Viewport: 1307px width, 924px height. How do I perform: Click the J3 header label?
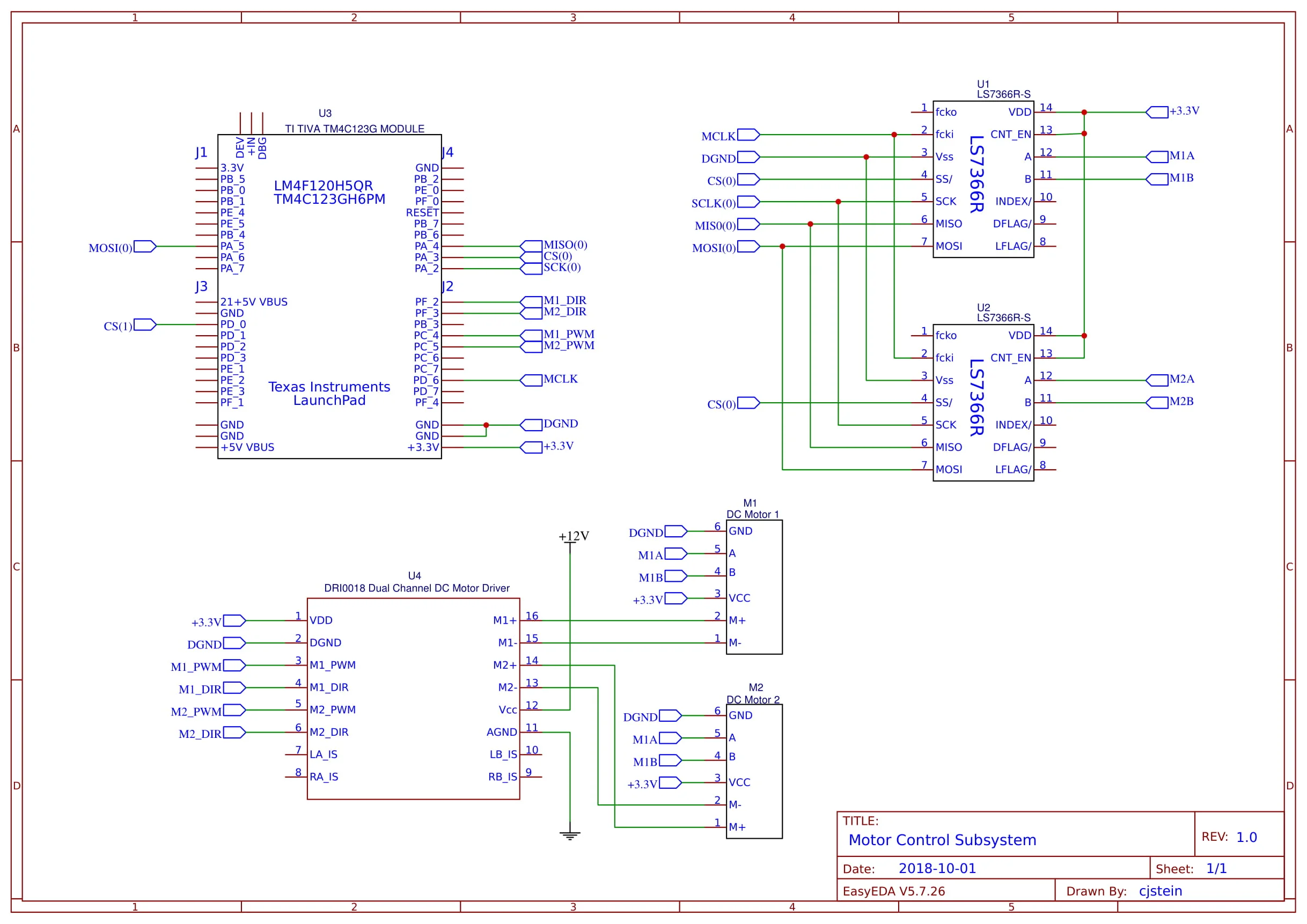click(202, 286)
